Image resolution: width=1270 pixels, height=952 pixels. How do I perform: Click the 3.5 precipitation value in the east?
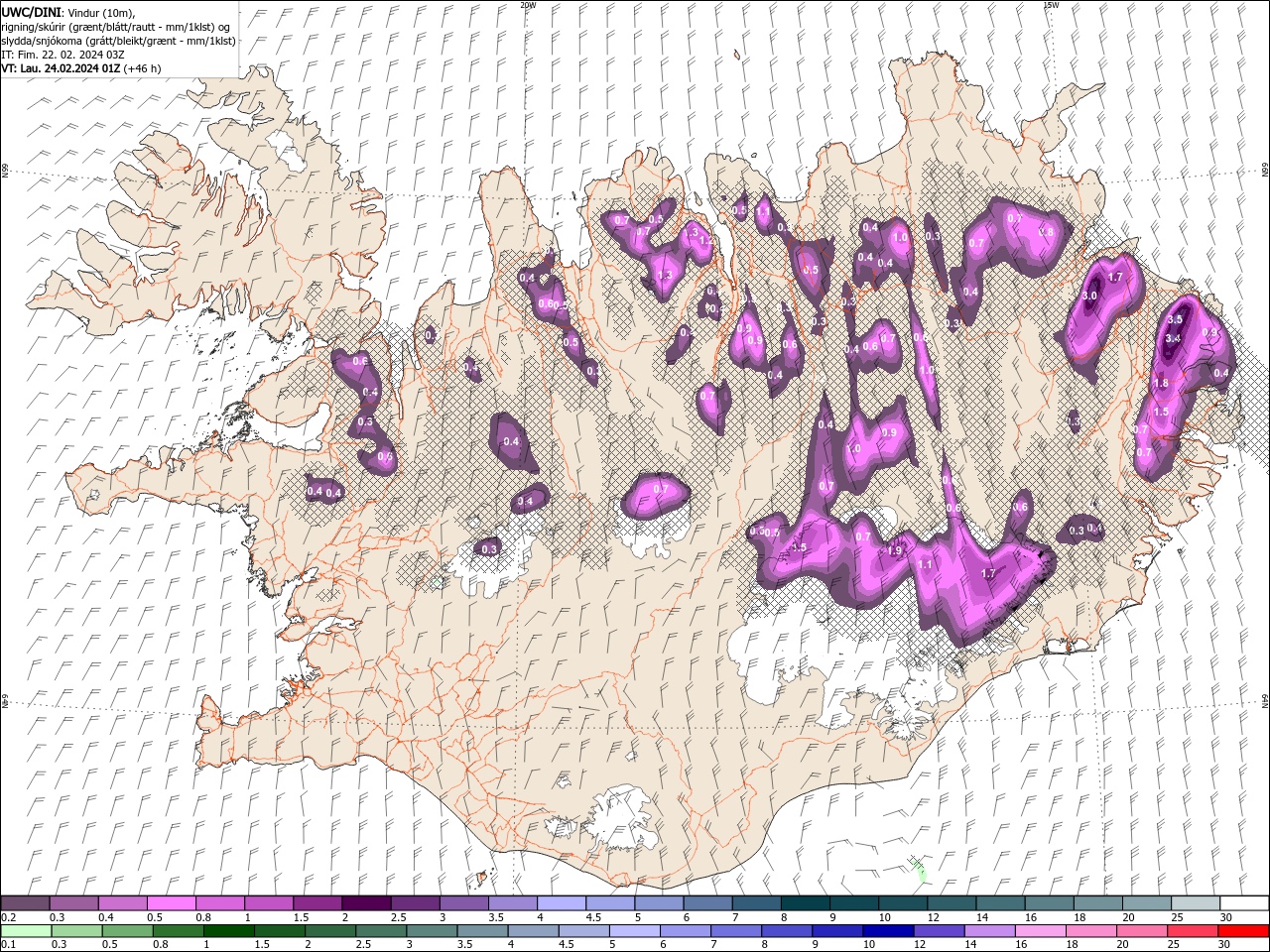tap(1176, 319)
